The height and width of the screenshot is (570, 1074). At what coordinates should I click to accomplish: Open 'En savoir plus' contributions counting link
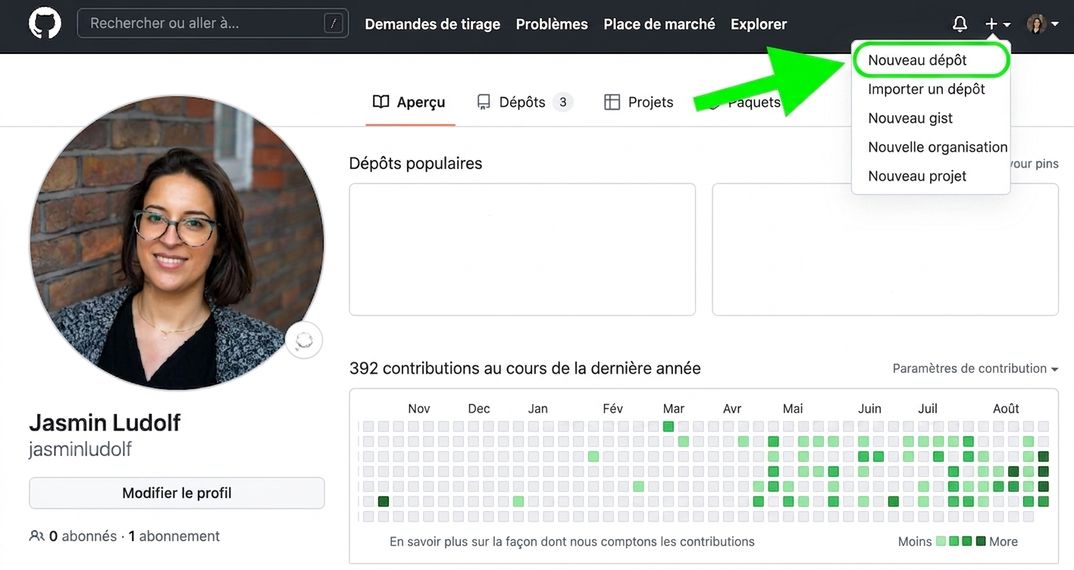[572, 541]
